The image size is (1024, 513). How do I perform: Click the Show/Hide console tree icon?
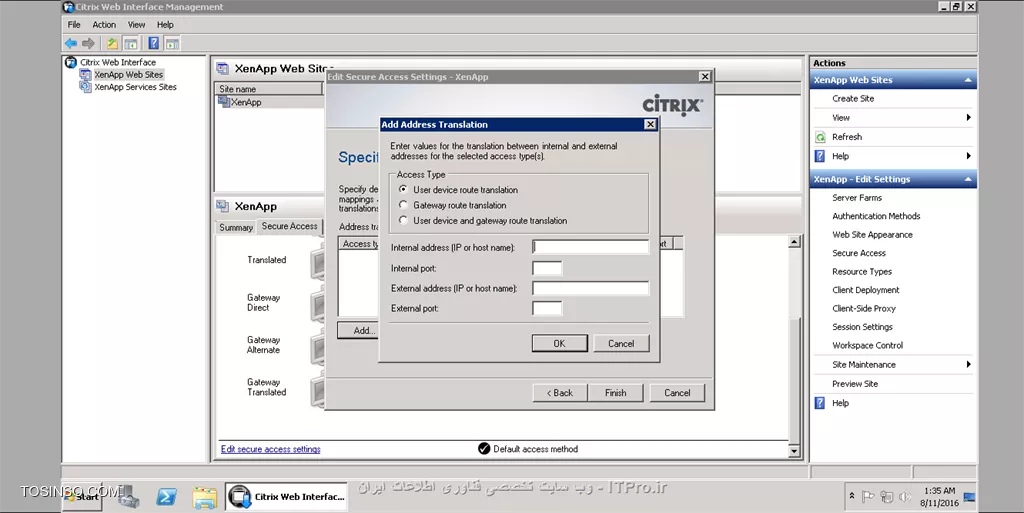pyautogui.click(x=131, y=44)
